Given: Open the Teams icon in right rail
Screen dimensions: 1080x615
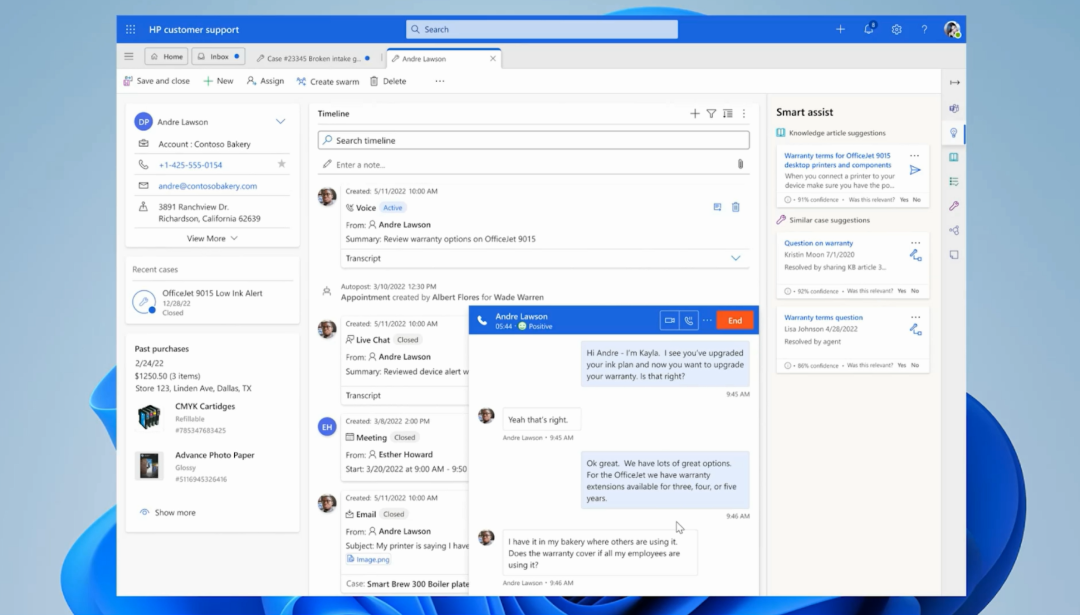Looking at the screenshot, I should tap(954, 108).
